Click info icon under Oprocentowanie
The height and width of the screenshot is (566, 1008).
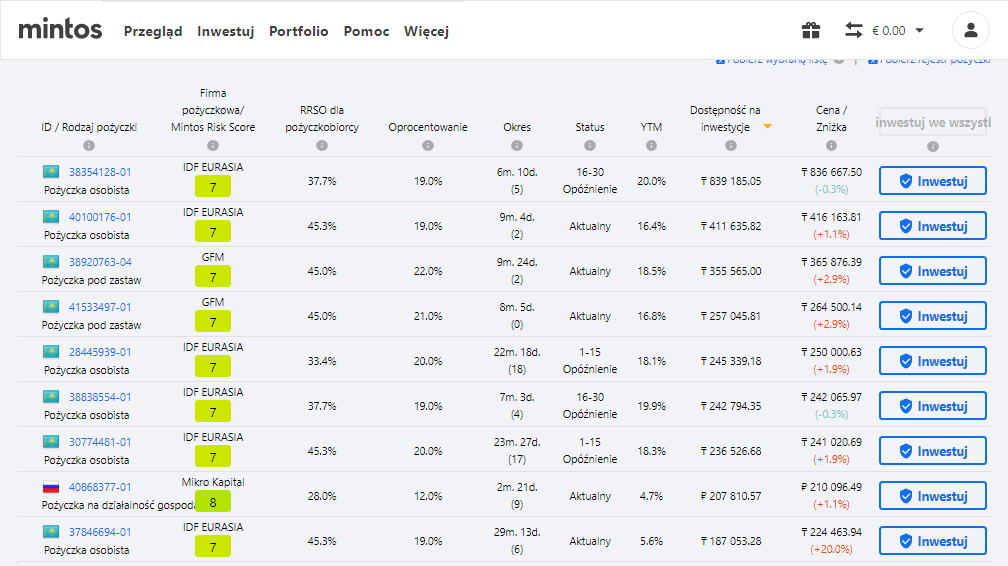point(428,145)
